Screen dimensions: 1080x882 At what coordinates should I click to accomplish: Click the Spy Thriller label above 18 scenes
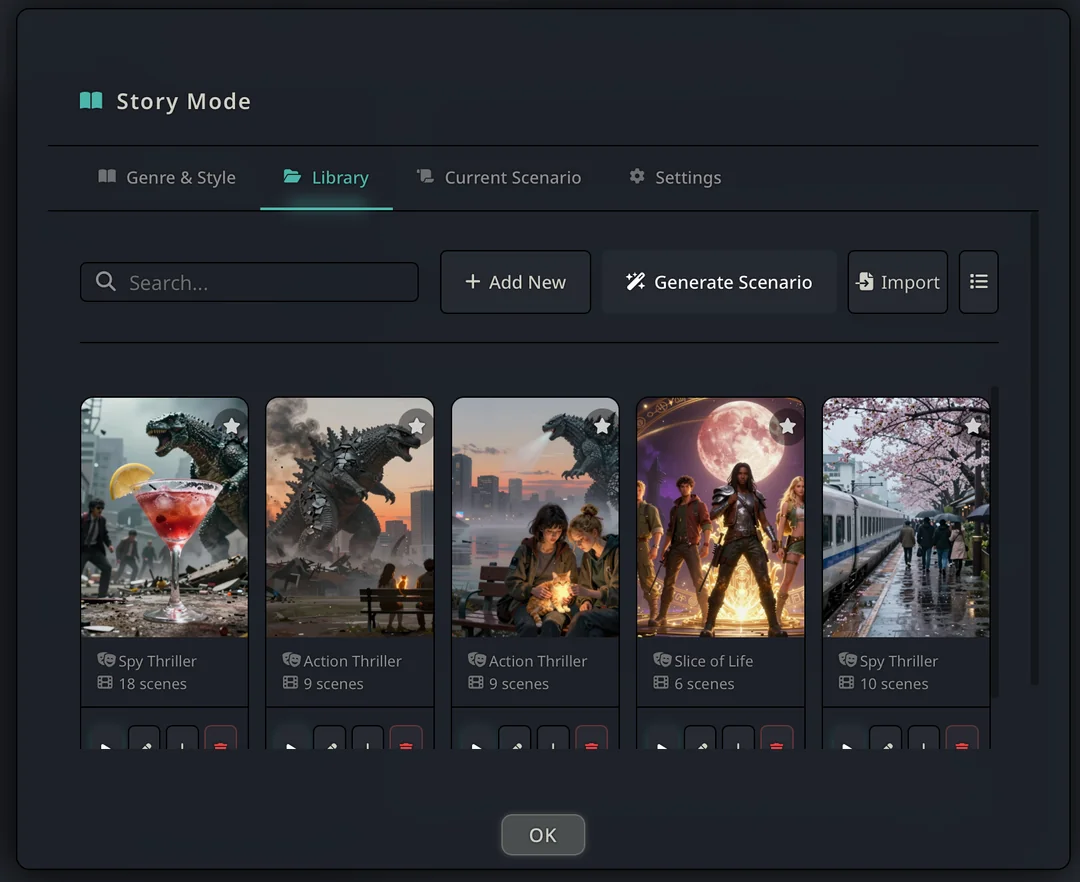pos(157,661)
